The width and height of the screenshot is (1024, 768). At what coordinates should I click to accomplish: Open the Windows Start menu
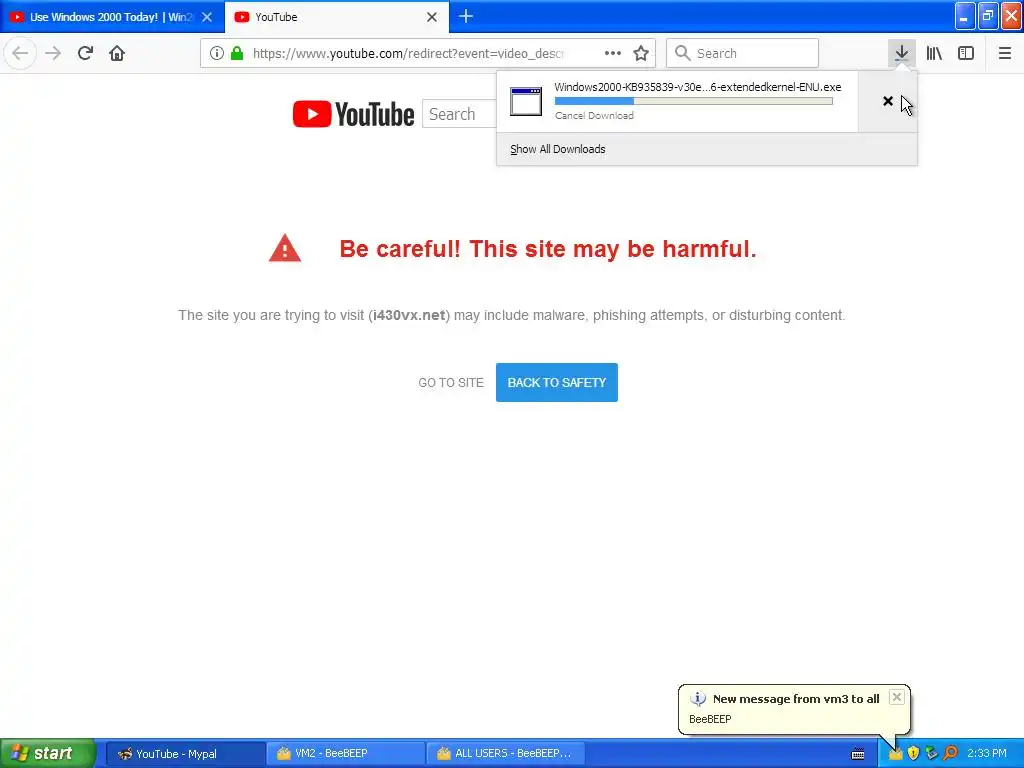point(48,753)
